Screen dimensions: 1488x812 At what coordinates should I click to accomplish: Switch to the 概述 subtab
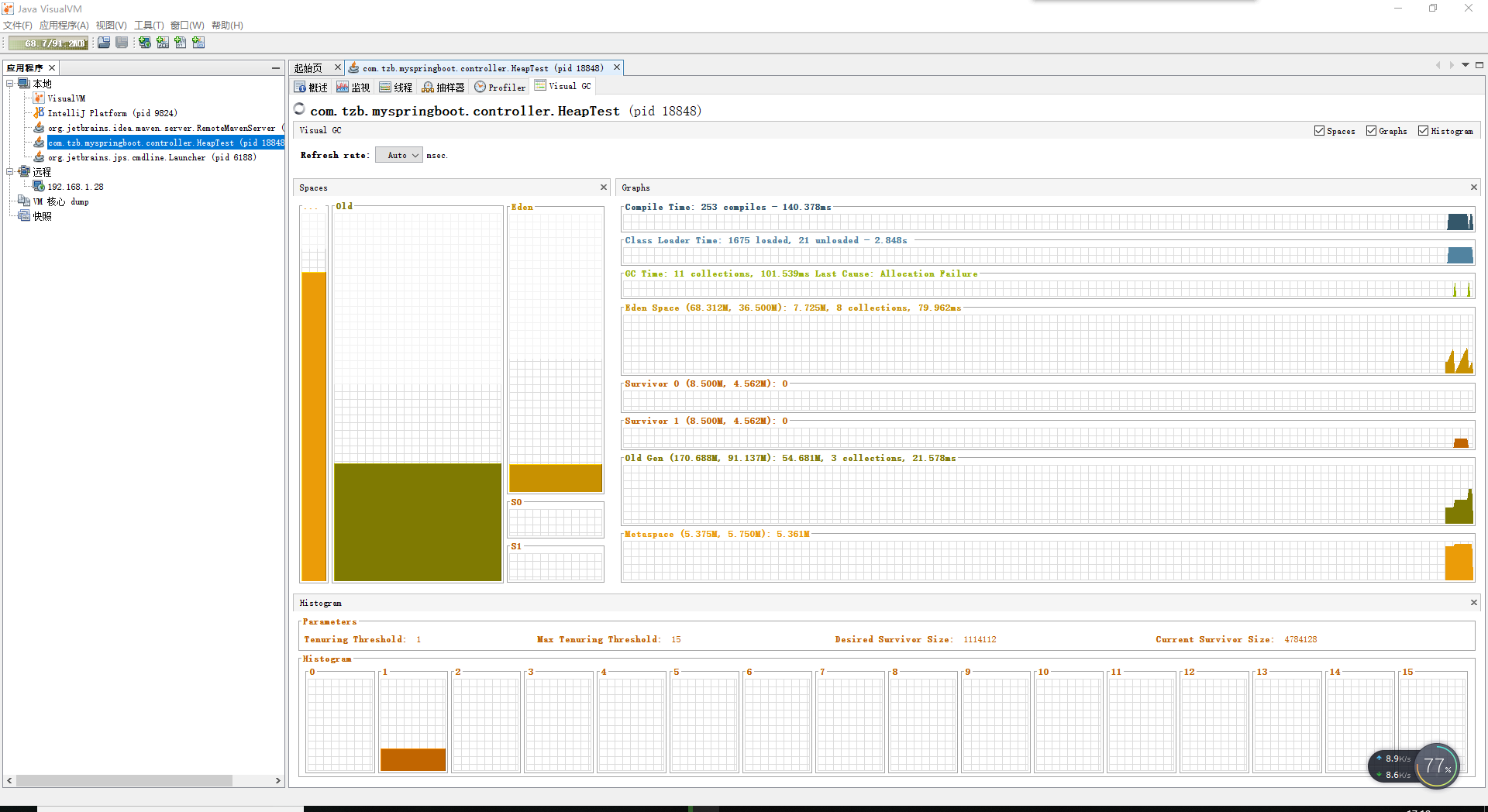[312, 87]
